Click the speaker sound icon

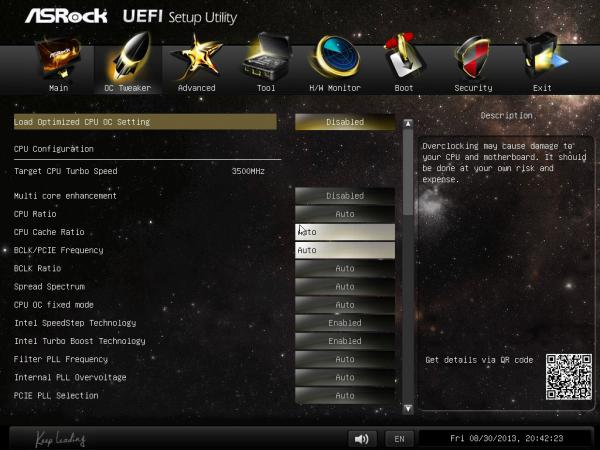[362, 439]
